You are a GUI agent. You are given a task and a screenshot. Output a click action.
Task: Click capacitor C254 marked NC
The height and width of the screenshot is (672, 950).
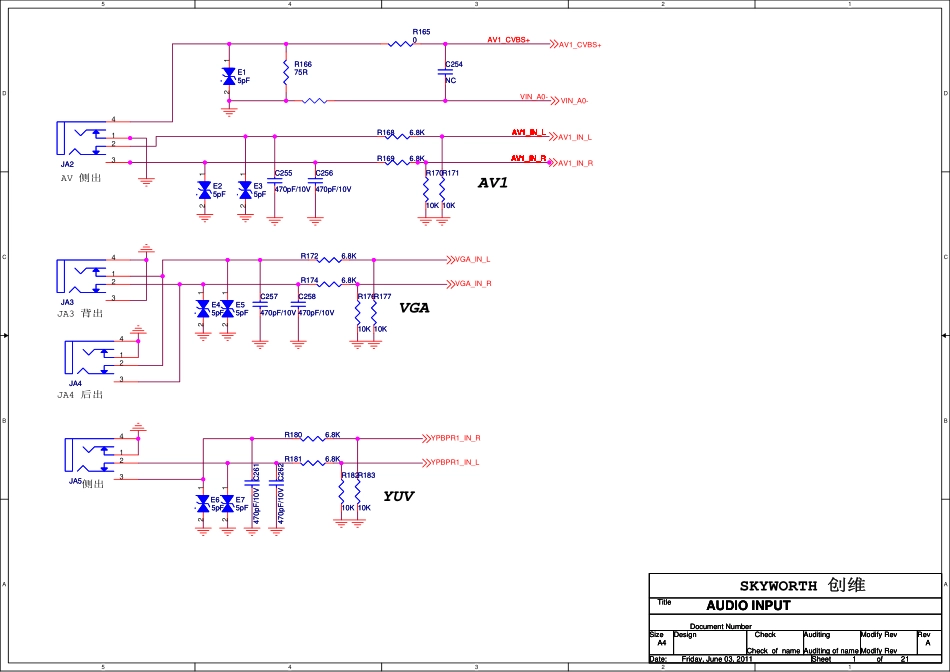click(x=446, y=72)
